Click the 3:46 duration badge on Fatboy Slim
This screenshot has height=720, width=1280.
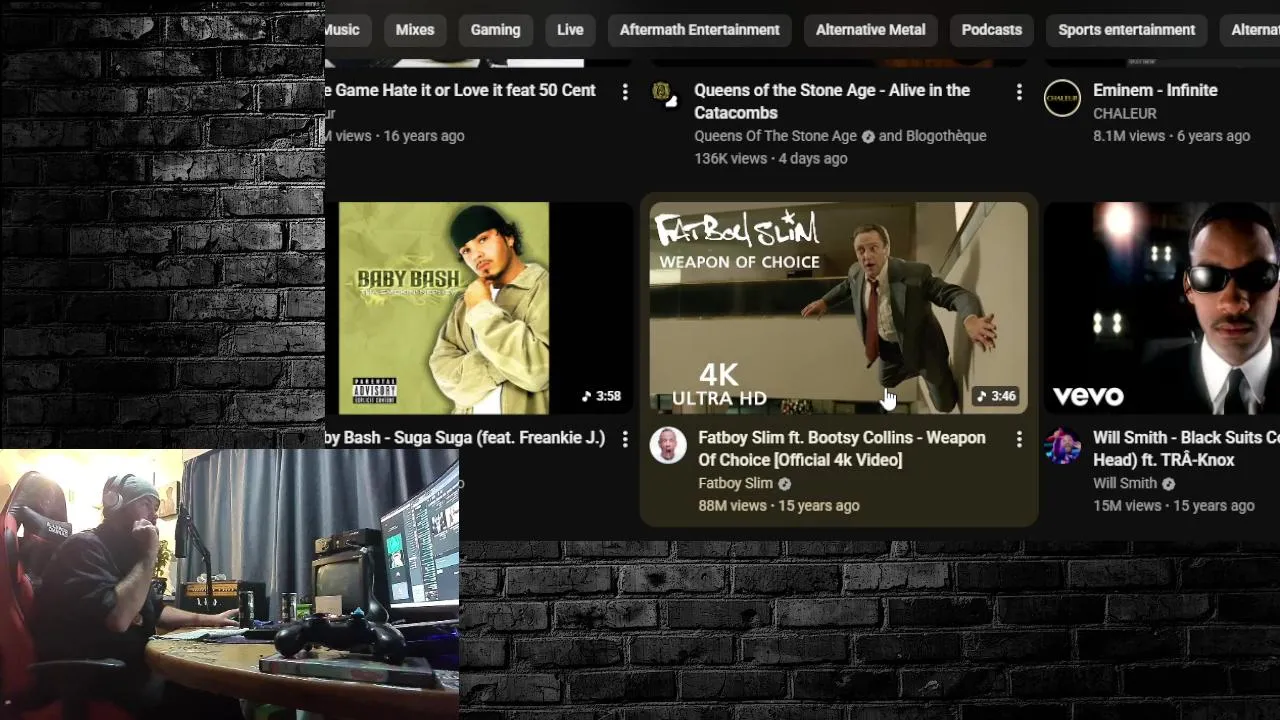[996, 396]
